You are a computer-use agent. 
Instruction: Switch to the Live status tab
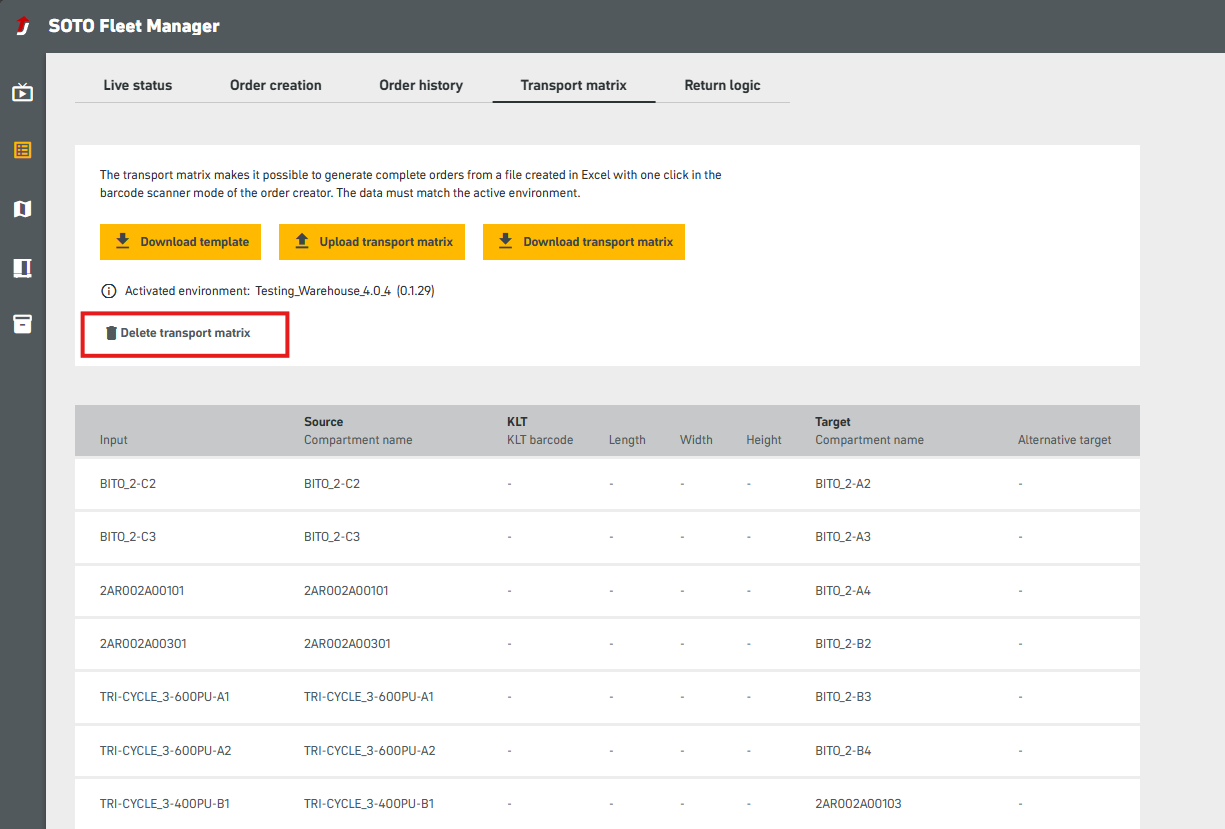pyautogui.click(x=138, y=85)
